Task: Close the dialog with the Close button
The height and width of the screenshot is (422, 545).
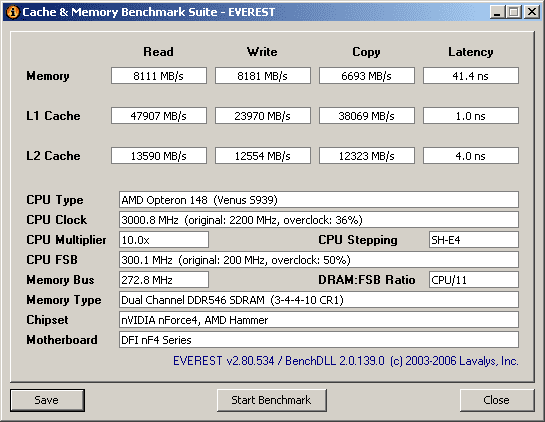Action: tap(497, 400)
